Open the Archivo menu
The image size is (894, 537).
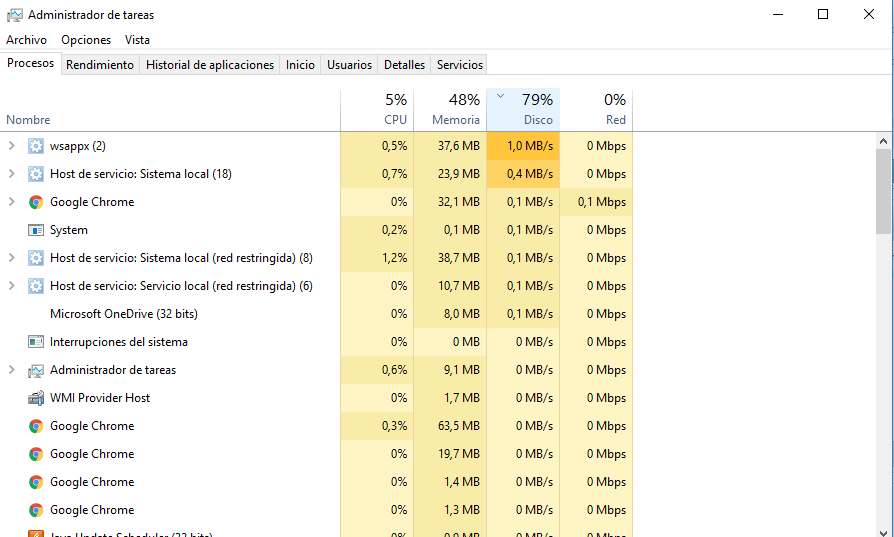[26, 40]
